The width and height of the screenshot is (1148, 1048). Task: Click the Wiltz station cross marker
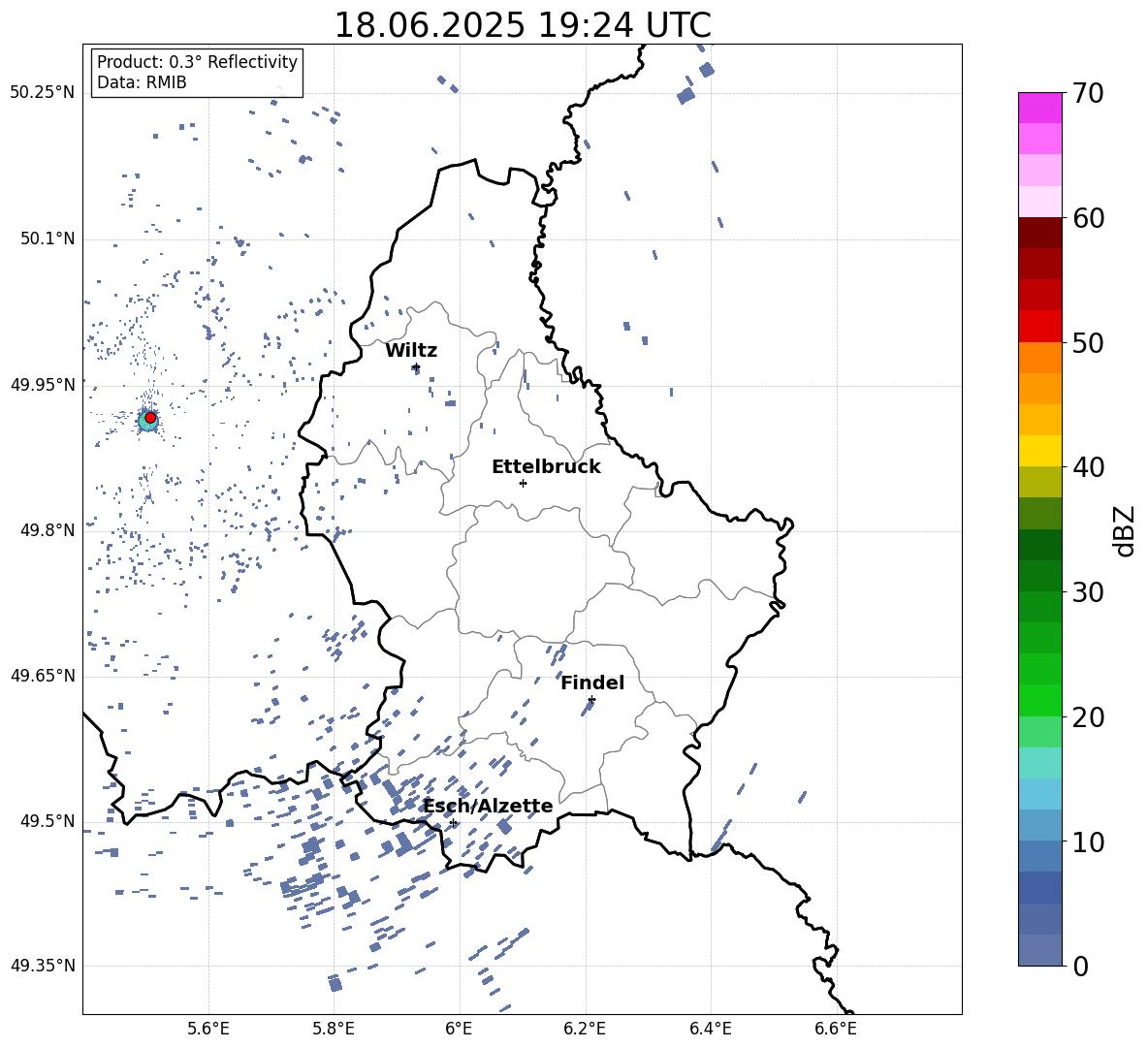(x=416, y=366)
